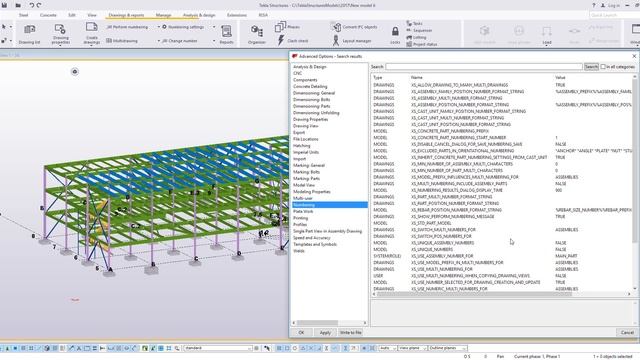The image size is (640, 360).
Task: Expand the Change number dropdown arrow
Action: point(214,41)
